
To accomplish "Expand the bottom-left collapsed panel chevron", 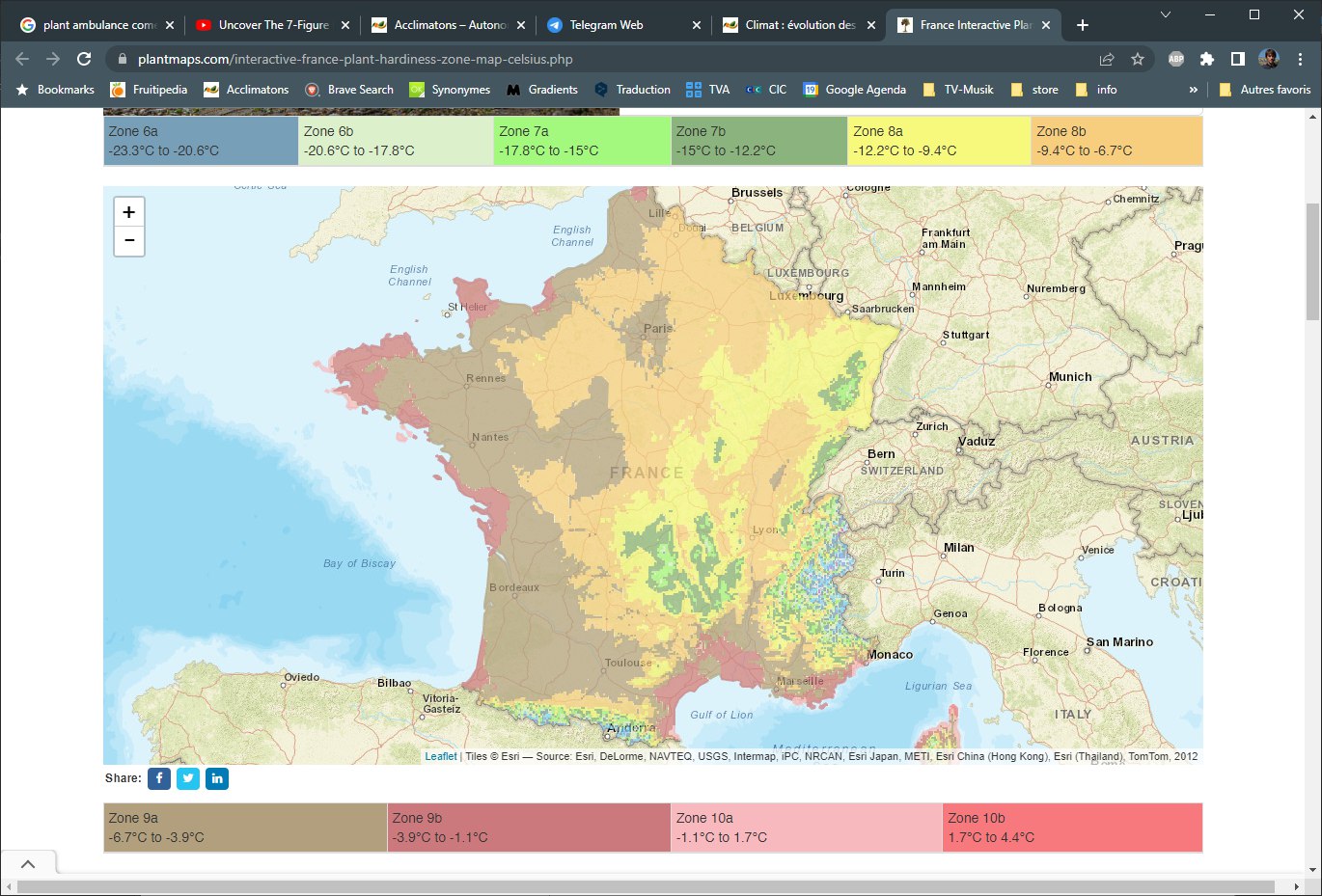I will coord(28,863).
